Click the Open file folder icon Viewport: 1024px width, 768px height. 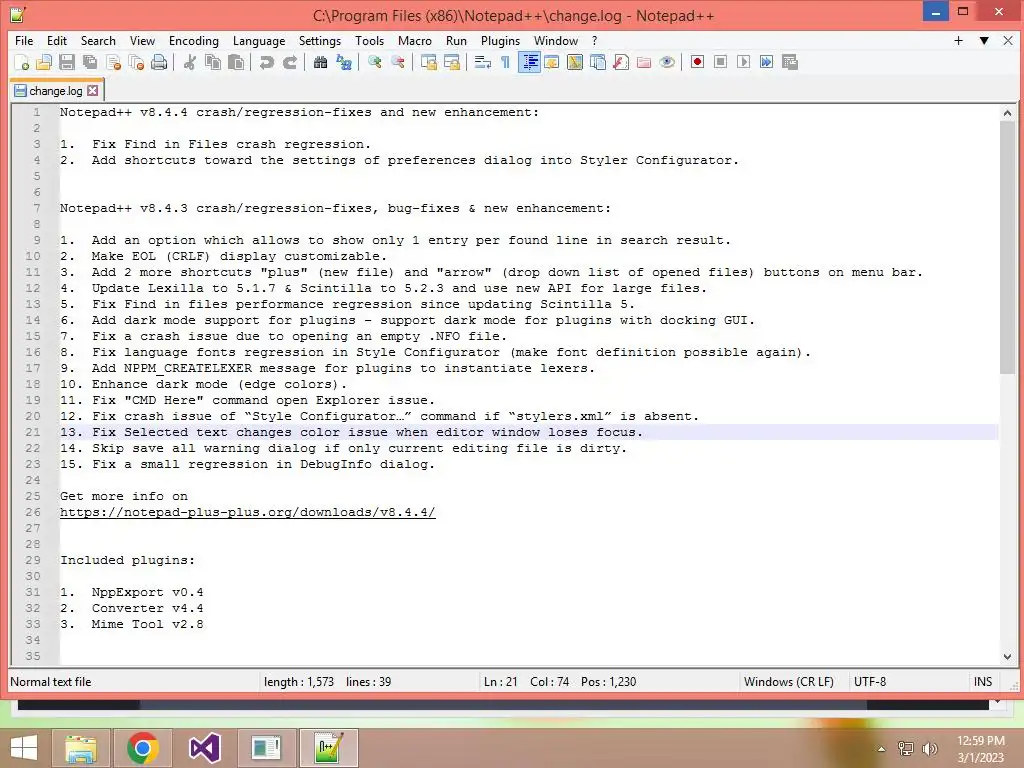pyautogui.click(x=44, y=62)
